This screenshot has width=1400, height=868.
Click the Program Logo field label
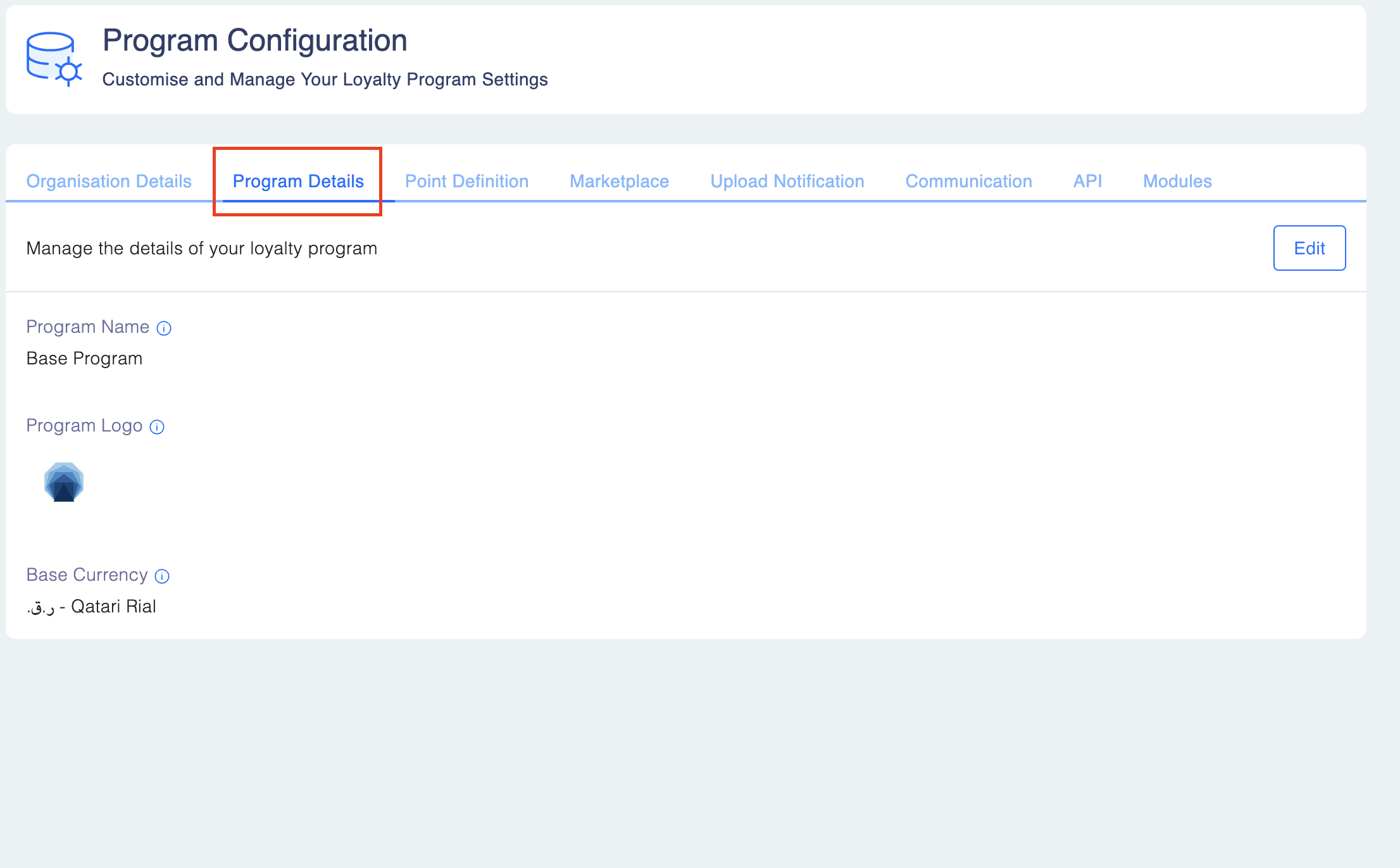pos(84,426)
